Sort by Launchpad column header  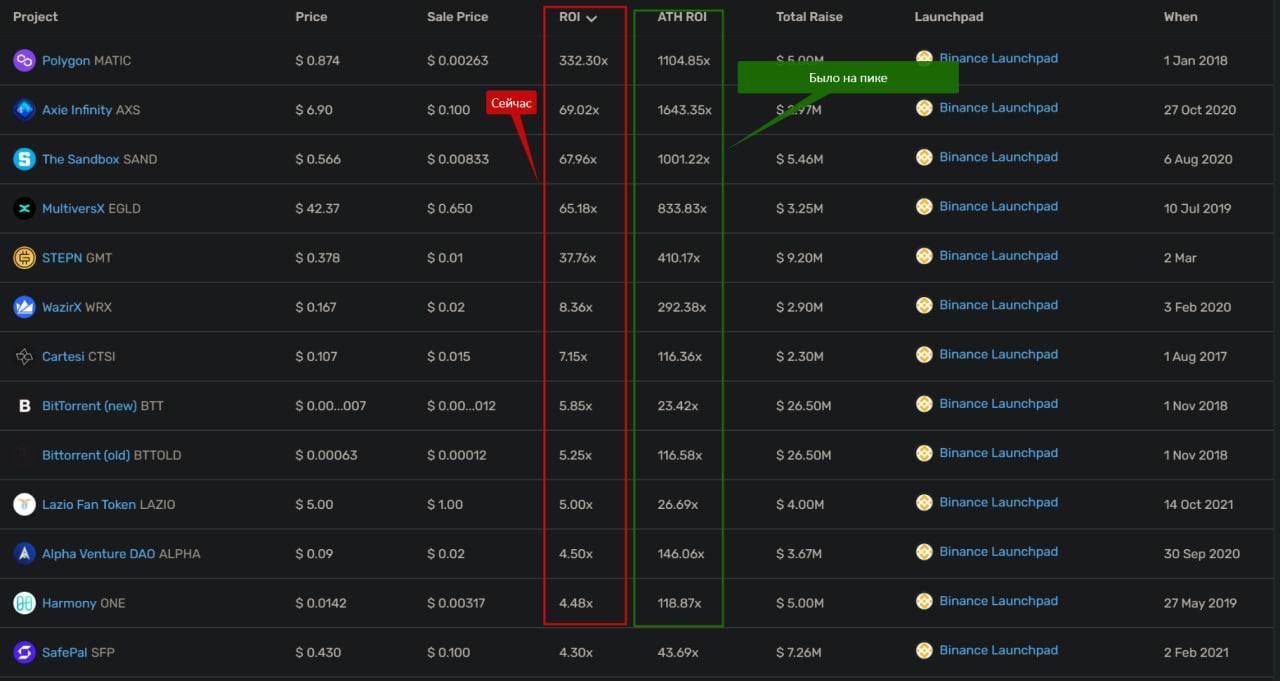click(949, 17)
